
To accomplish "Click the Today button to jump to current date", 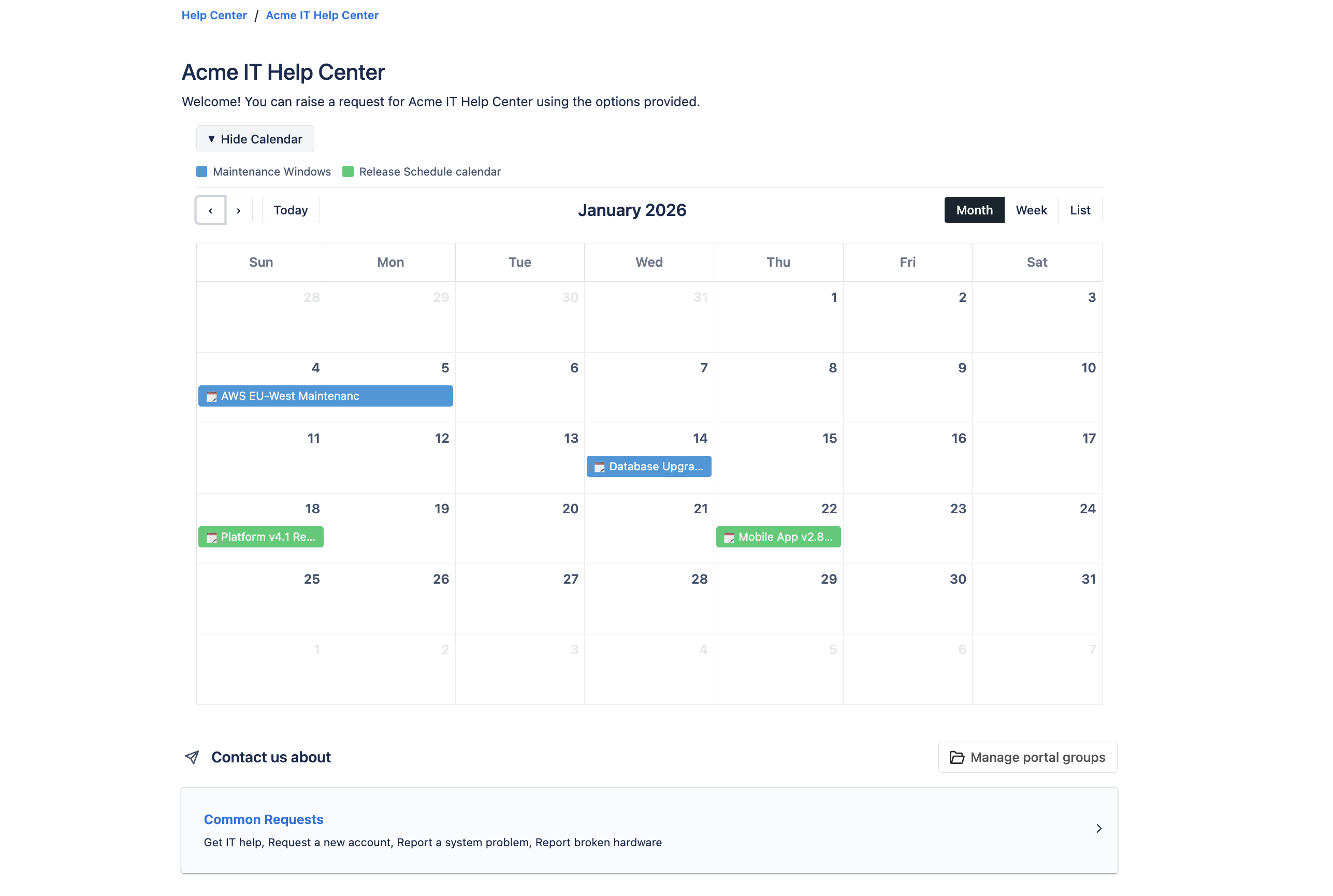I will tap(290, 210).
